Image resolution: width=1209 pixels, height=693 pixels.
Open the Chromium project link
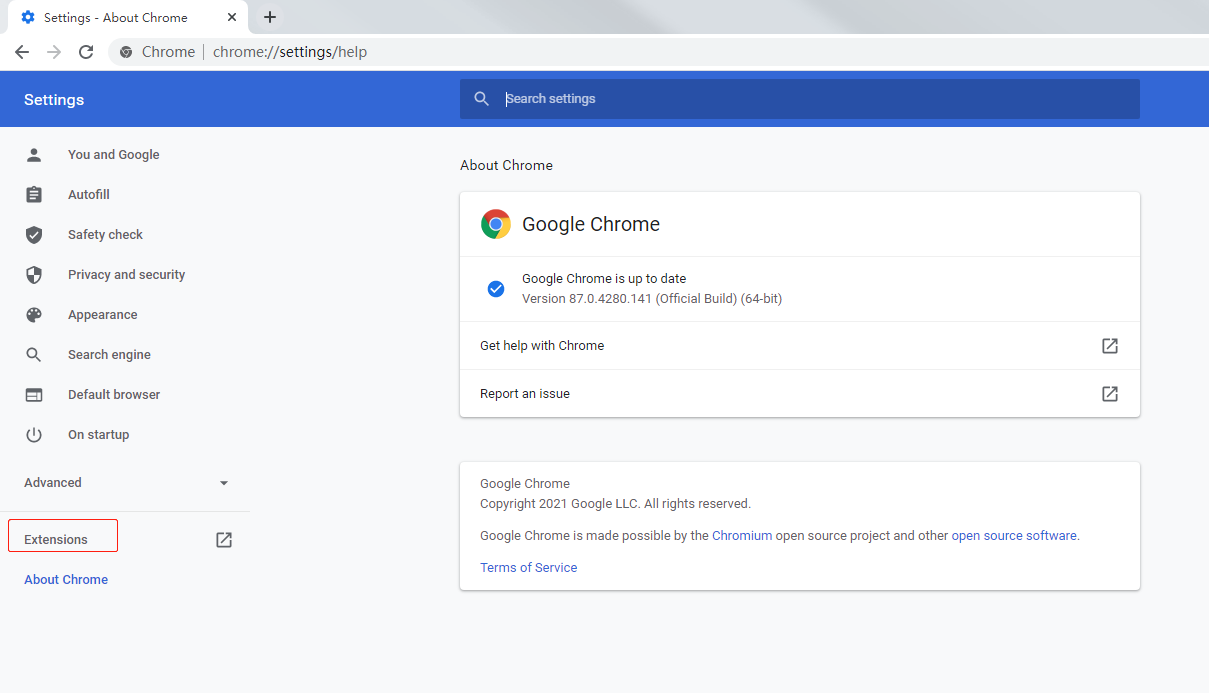click(x=742, y=536)
